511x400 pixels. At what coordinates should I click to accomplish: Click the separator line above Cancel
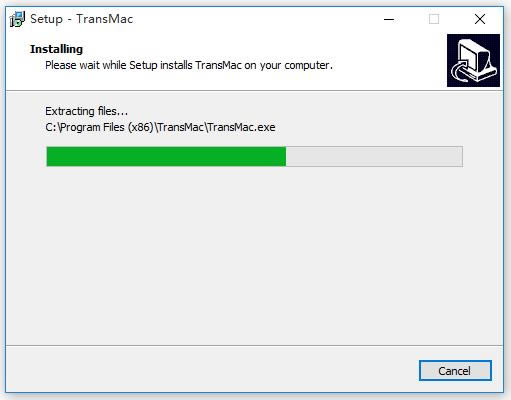tap(254, 345)
